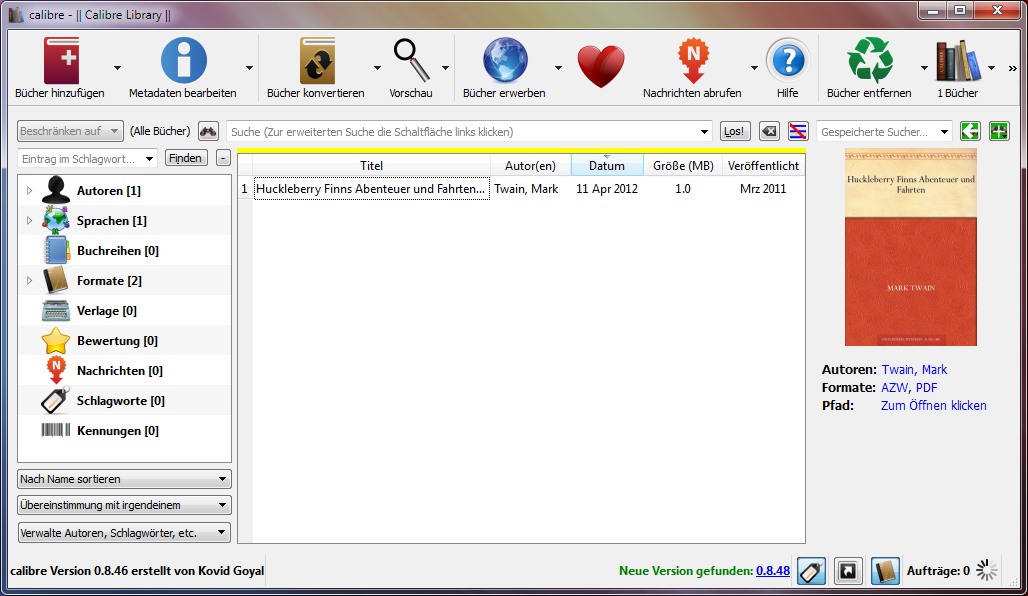Select Kennungen [0] category
The height and width of the screenshot is (596, 1028).
tap(118, 431)
